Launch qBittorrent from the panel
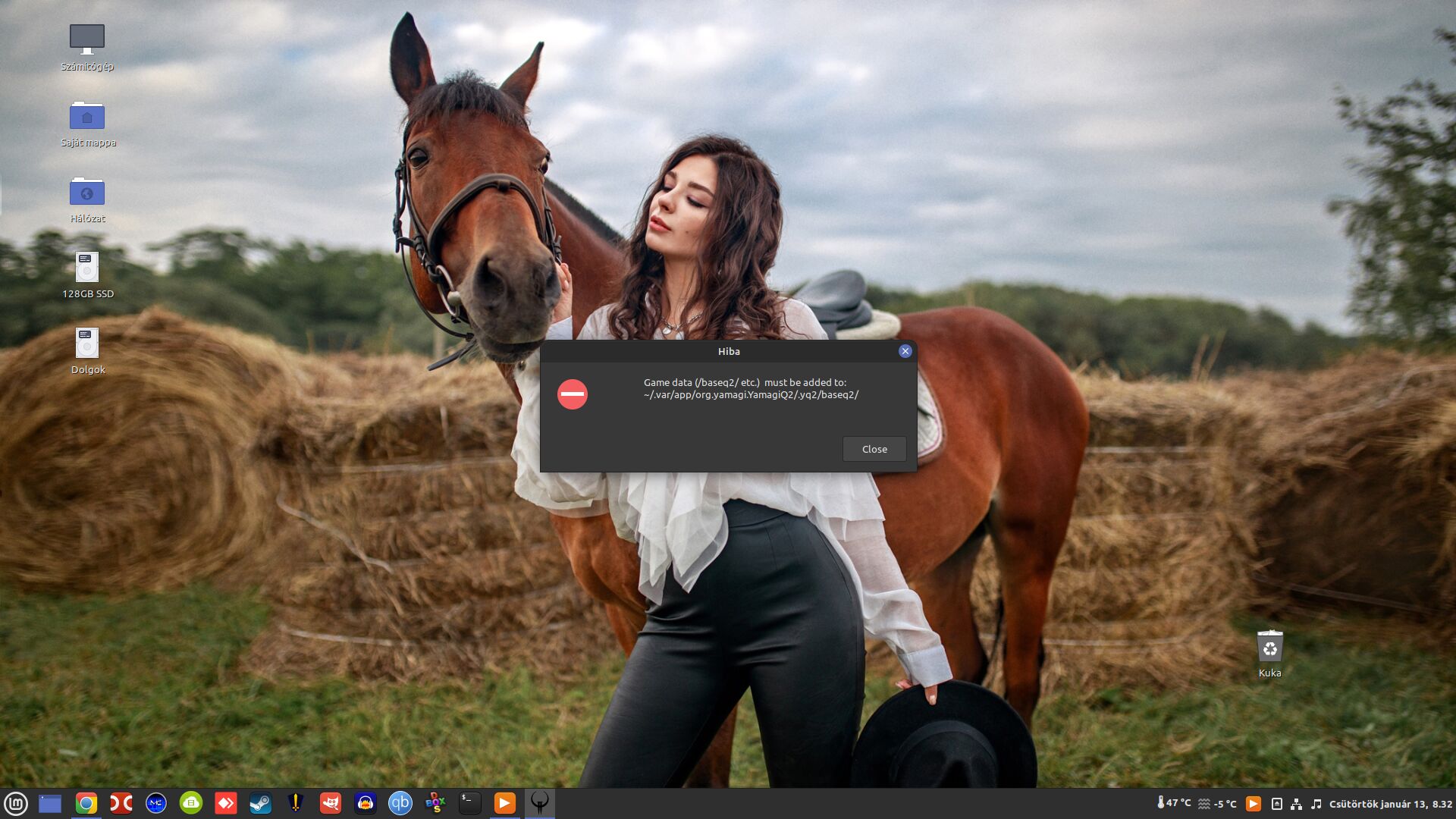This screenshot has height=819, width=1456. click(x=400, y=803)
